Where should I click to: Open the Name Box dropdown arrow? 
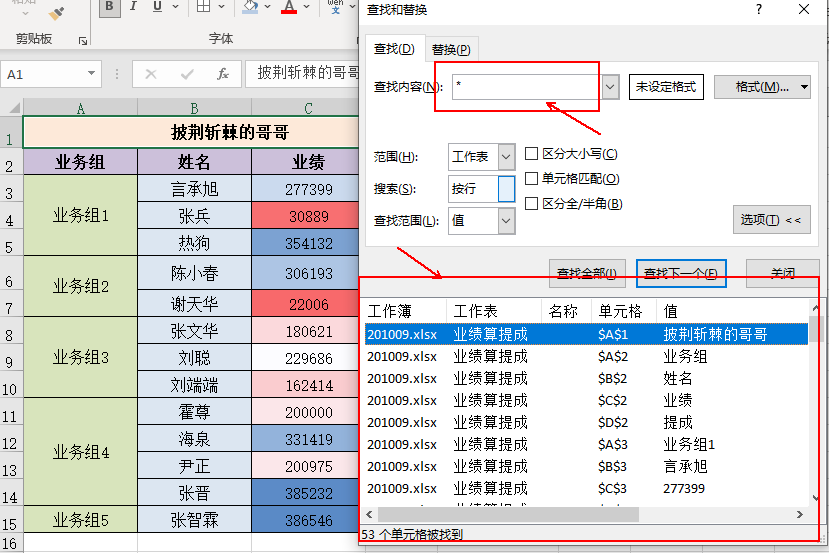(91, 73)
